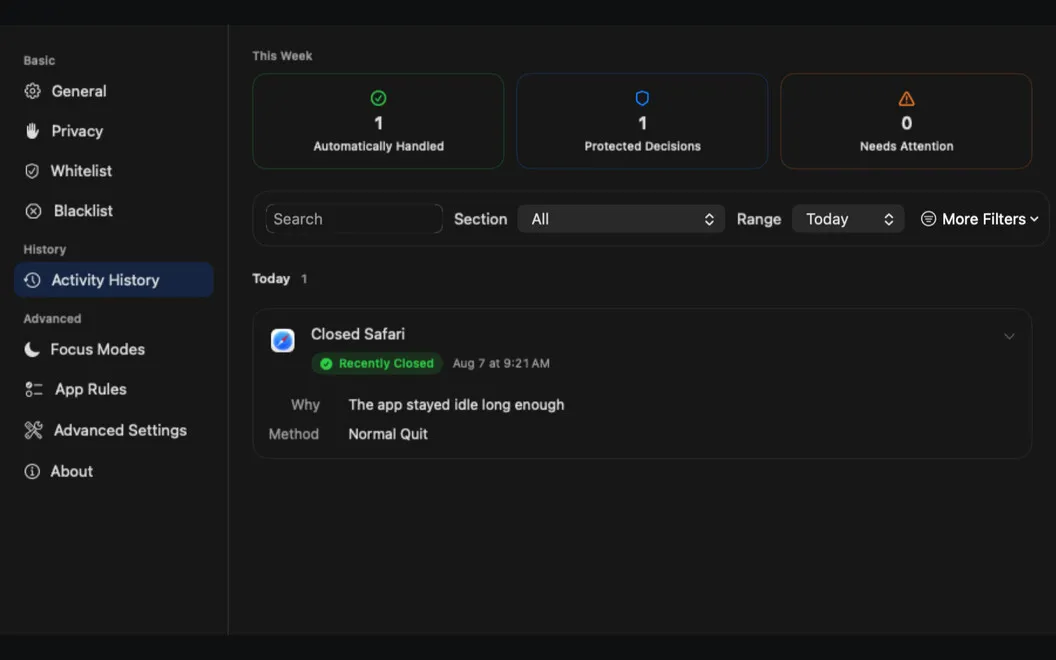Select the Blacklist crossed-circle icon
Screen dimensions: 1056x660
tap(33, 211)
